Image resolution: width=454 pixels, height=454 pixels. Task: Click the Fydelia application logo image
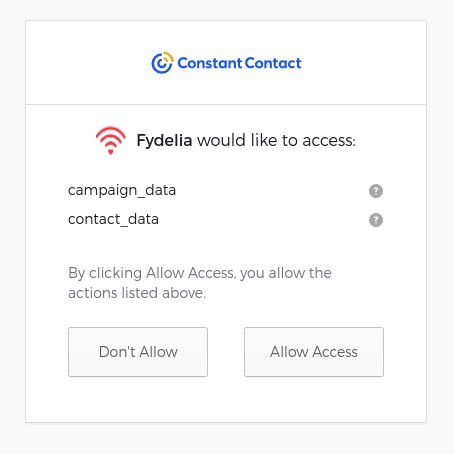click(111, 141)
